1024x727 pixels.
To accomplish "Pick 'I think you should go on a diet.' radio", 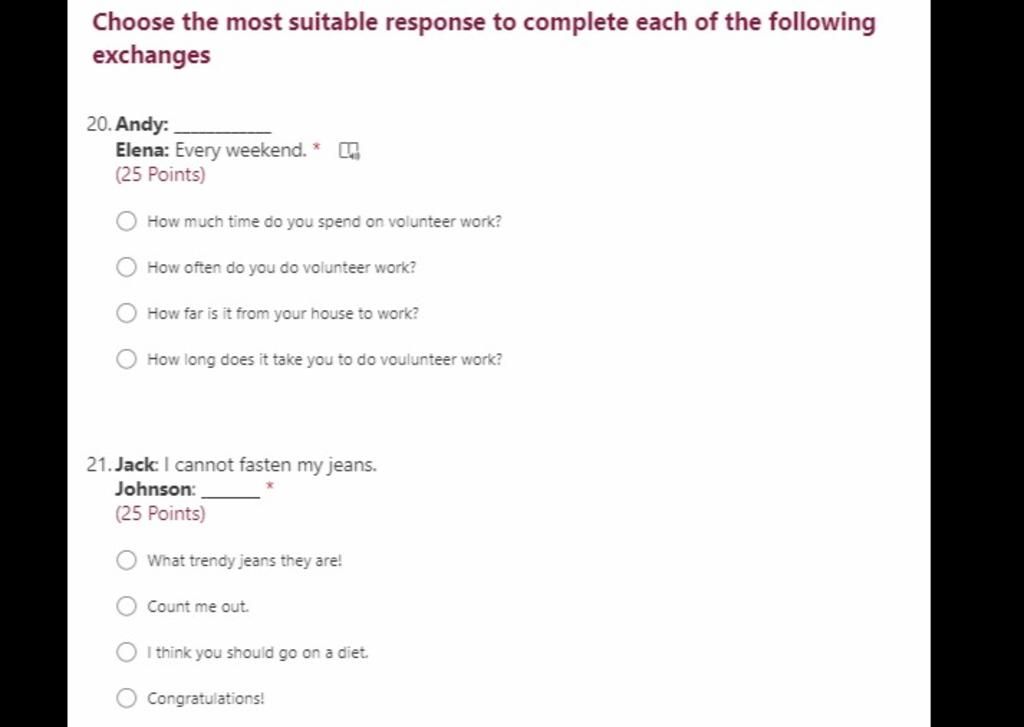I will [x=126, y=652].
